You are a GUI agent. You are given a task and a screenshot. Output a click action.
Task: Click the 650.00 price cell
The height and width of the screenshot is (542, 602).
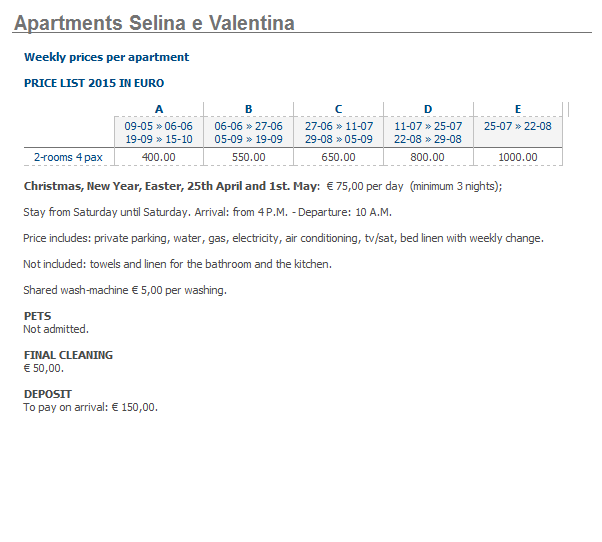coord(338,157)
